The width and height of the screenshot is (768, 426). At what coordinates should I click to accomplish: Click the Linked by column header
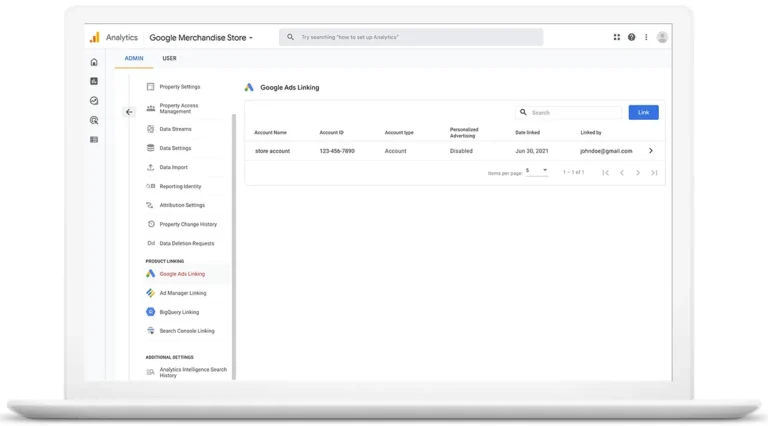(591, 132)
